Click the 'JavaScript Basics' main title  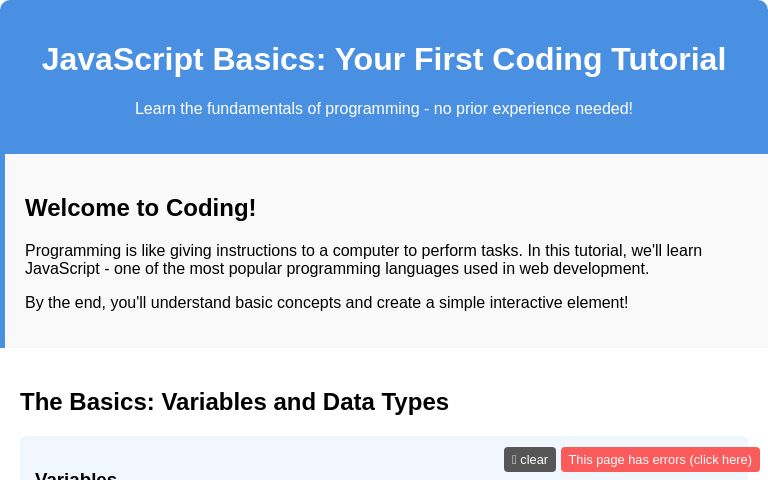click(x=384, y=59)
